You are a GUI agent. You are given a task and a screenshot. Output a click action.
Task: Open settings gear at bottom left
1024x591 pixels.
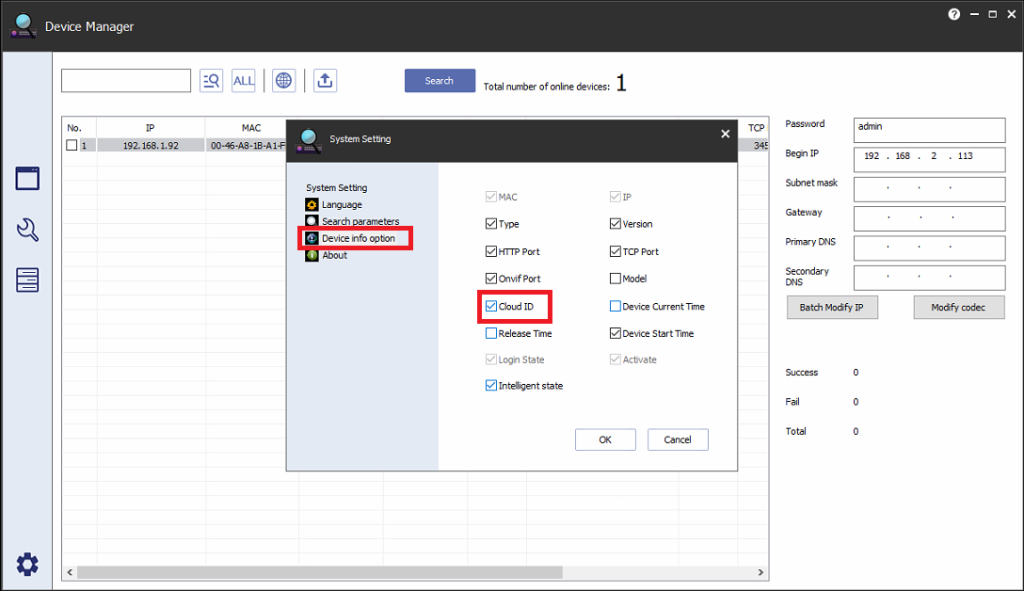tap(27, 564)
